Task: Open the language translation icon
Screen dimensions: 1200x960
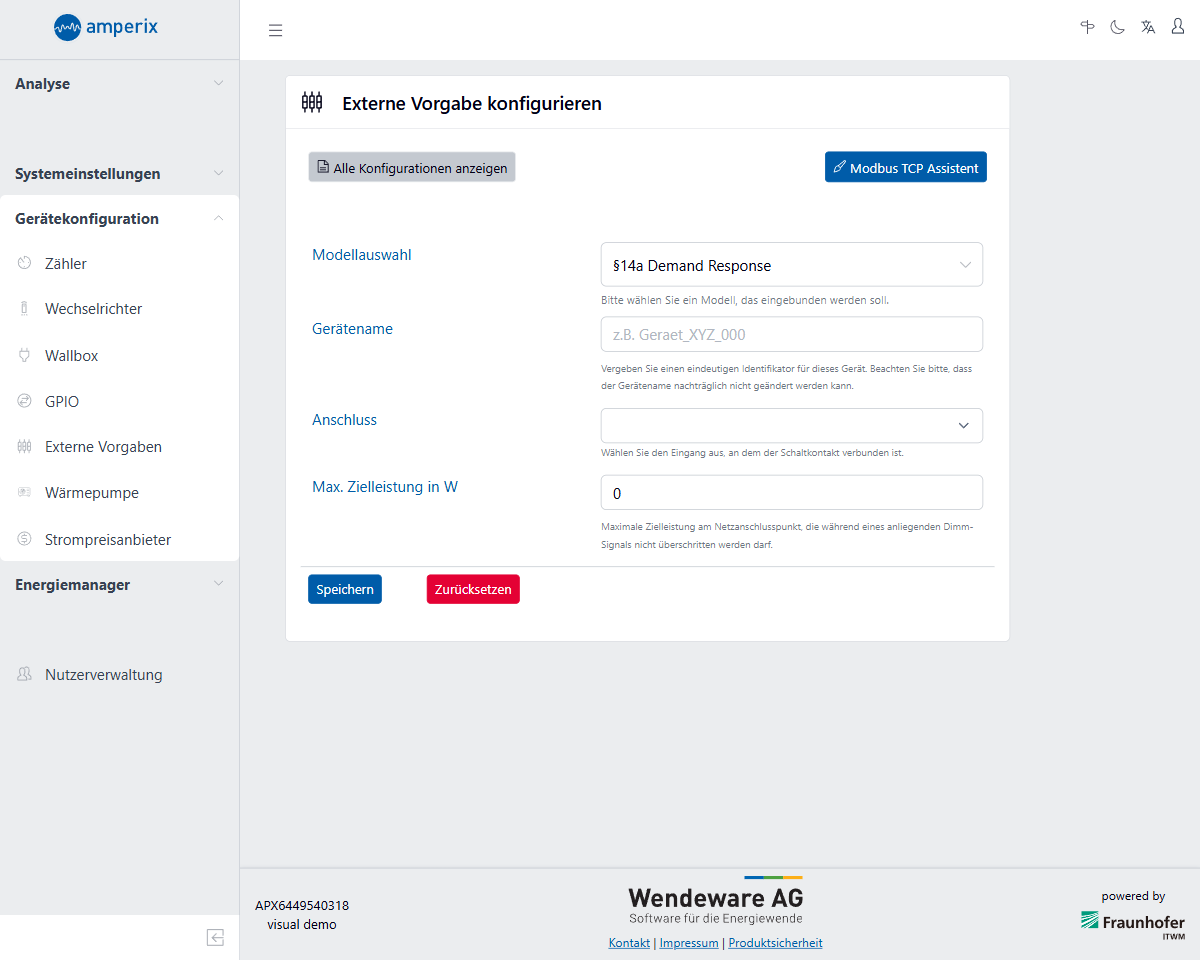Action: click(1148, 28)
